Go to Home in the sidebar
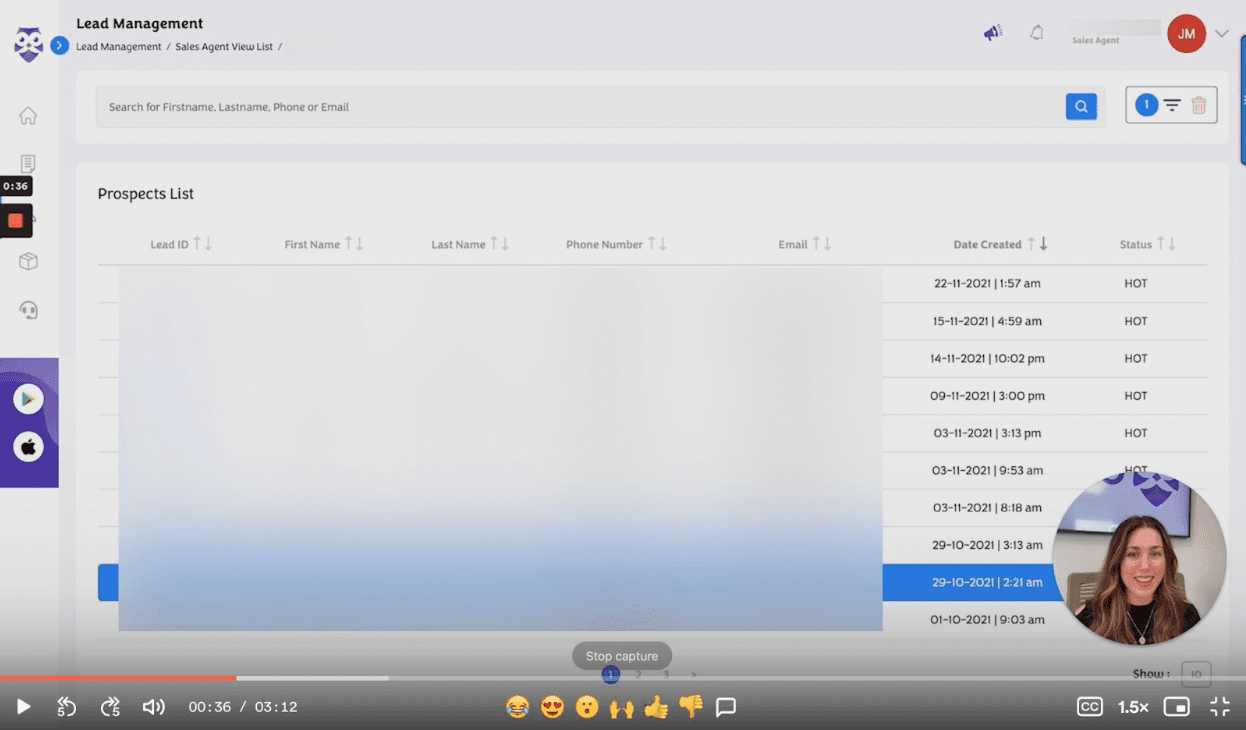The width and height of the screenshot is (1246, 730). [28, 116]
